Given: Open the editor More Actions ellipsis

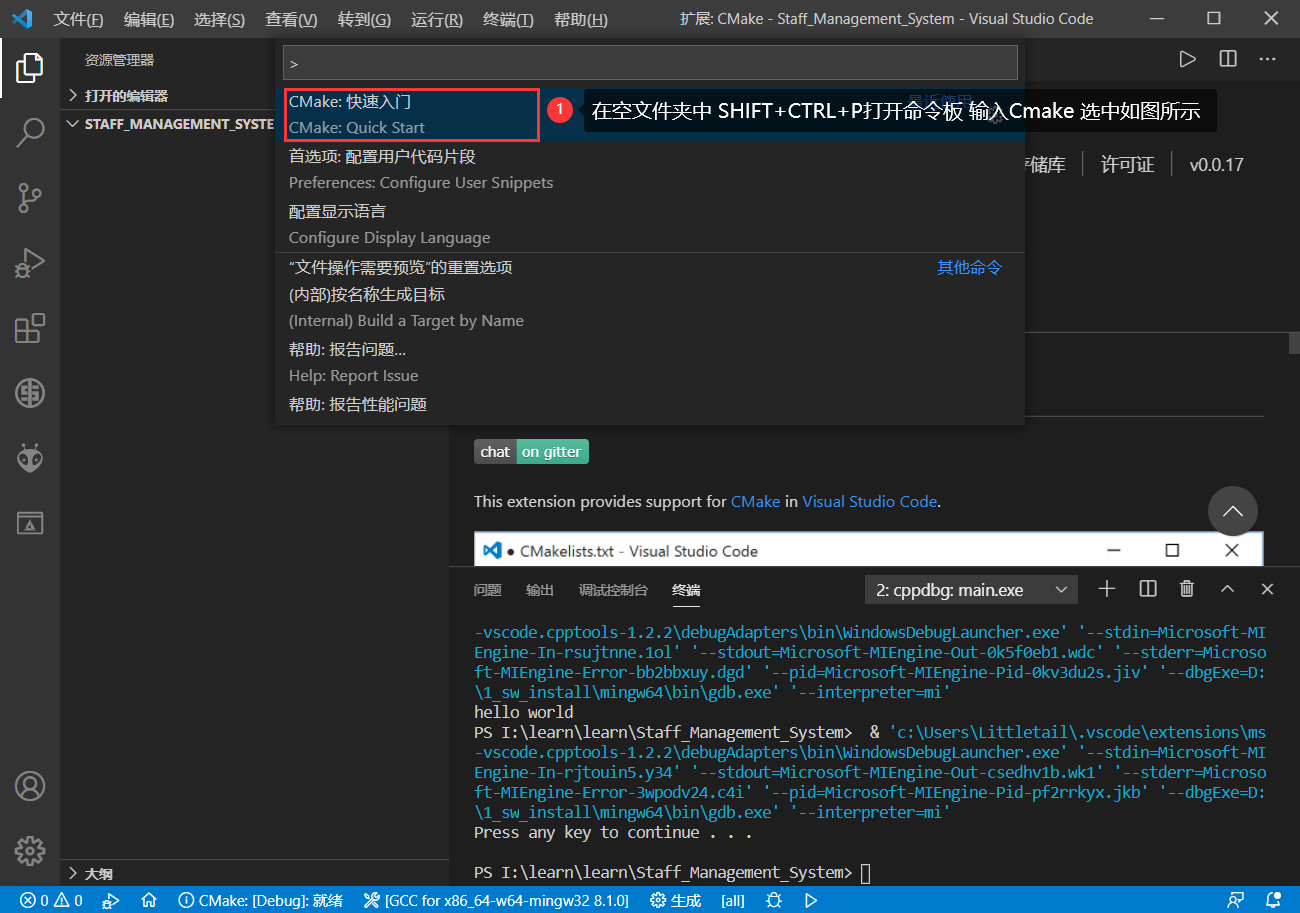Looking at the screenshot, I should 1267,60.
